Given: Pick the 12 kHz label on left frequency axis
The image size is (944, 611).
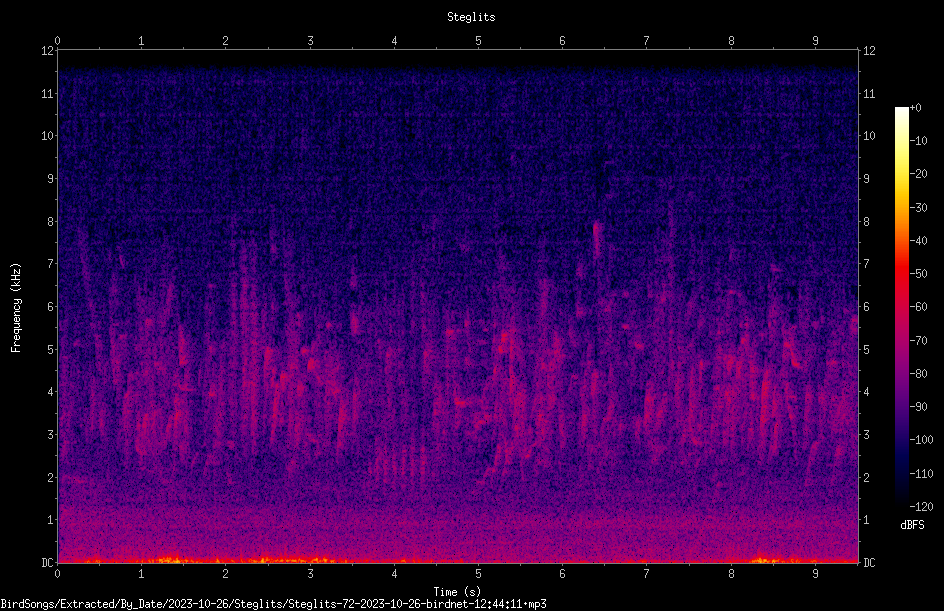Looking at the screenshot, I should [x=48, y=51].
